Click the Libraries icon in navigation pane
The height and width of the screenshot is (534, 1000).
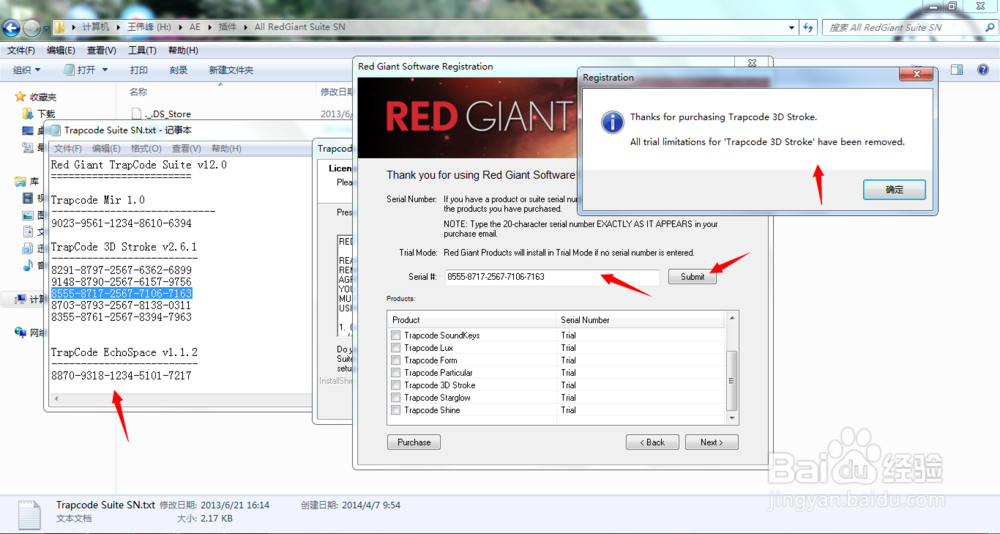pos(20,182)
